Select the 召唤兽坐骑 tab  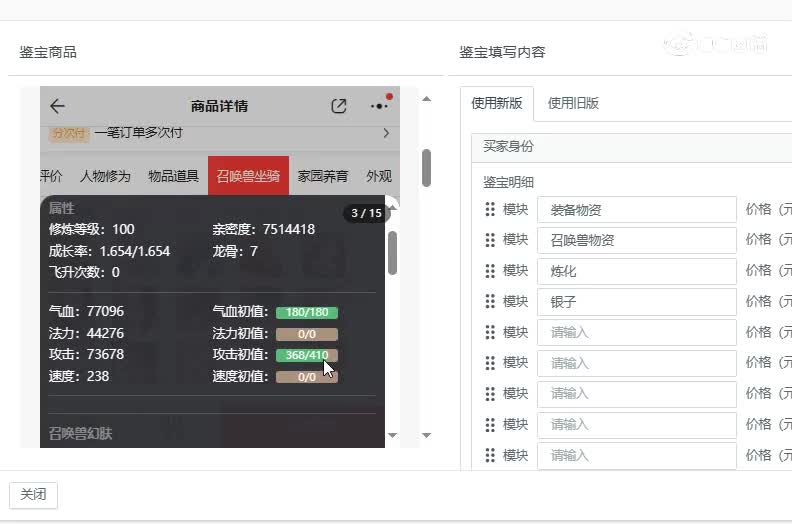[x=248, y=176]
